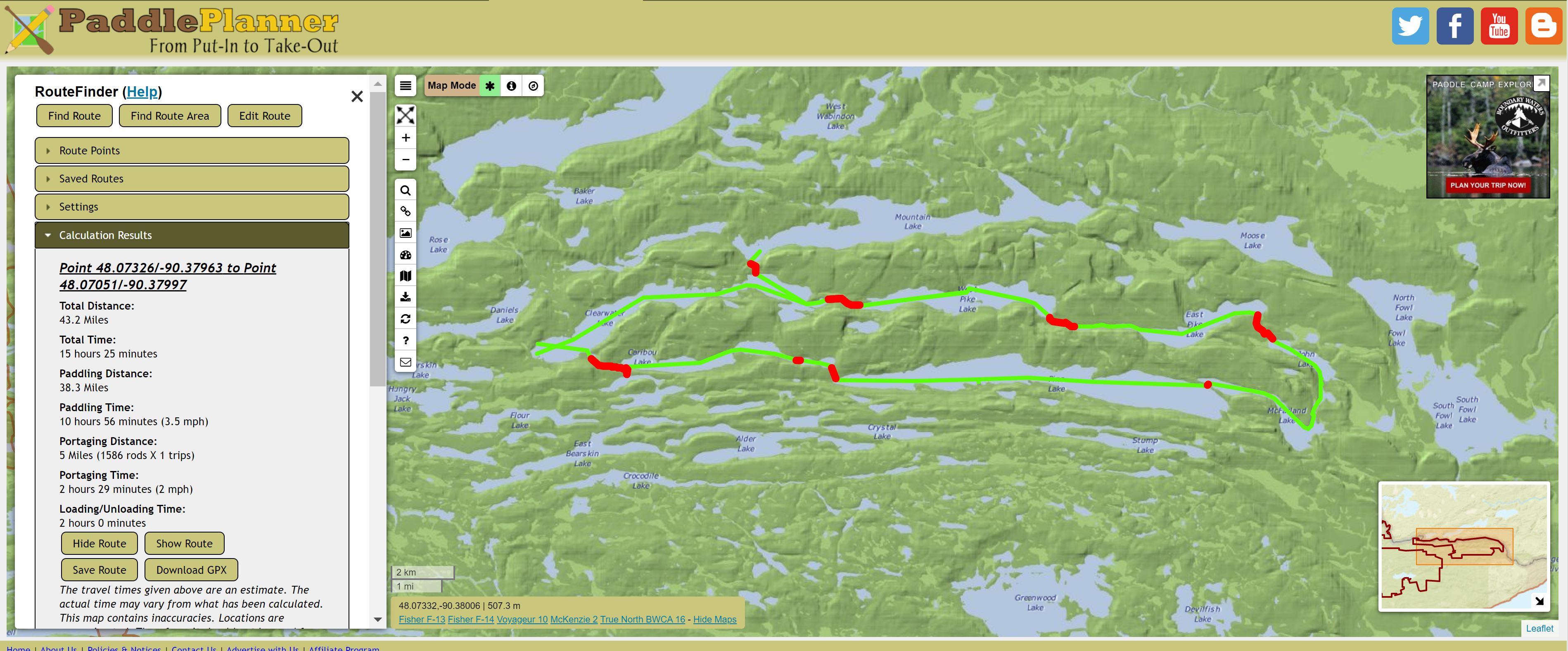Click the 15 hours 25 minutes value

(x=108, y=354)
